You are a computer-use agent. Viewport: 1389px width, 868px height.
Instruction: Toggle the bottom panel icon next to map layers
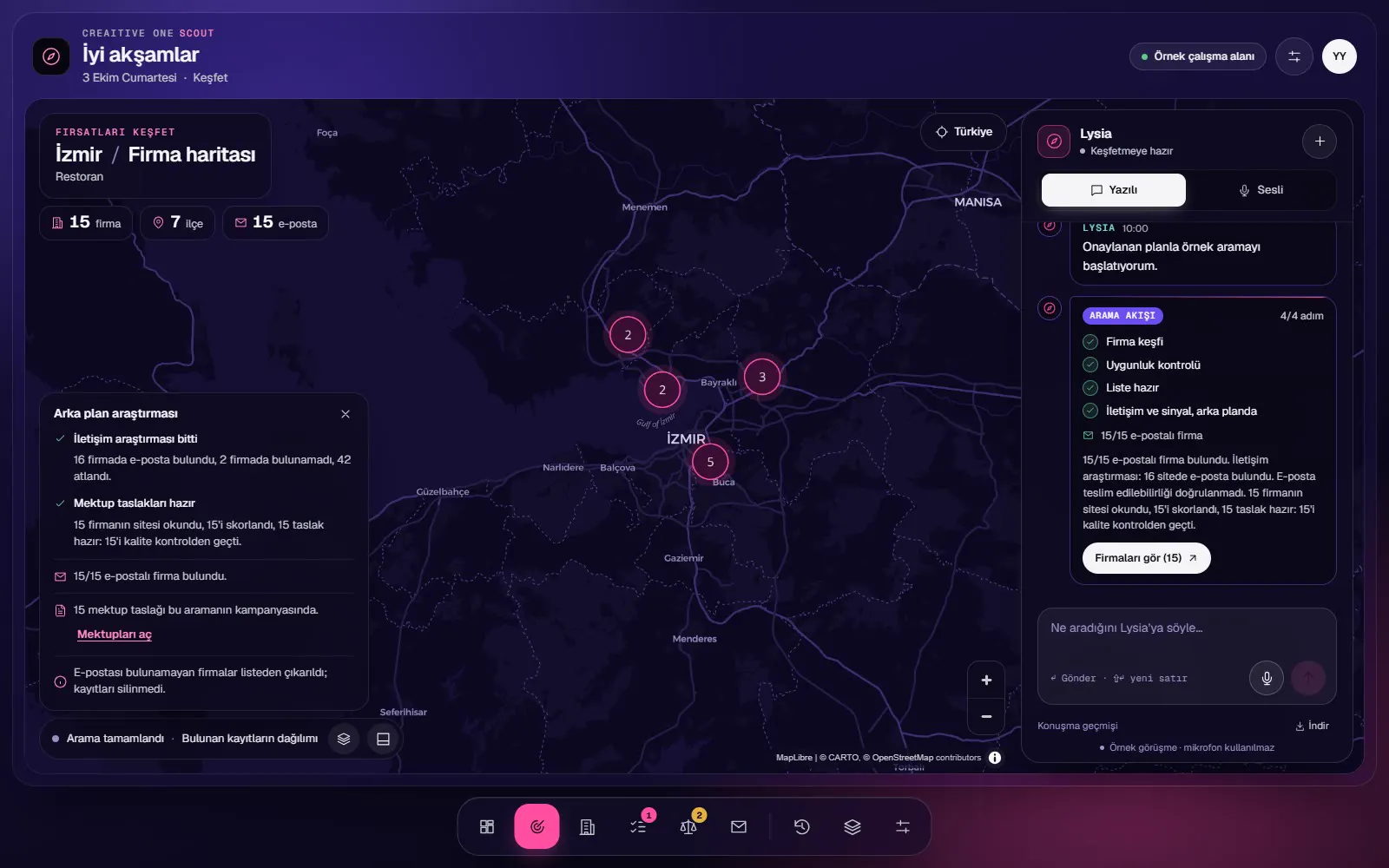coord(383,739)
